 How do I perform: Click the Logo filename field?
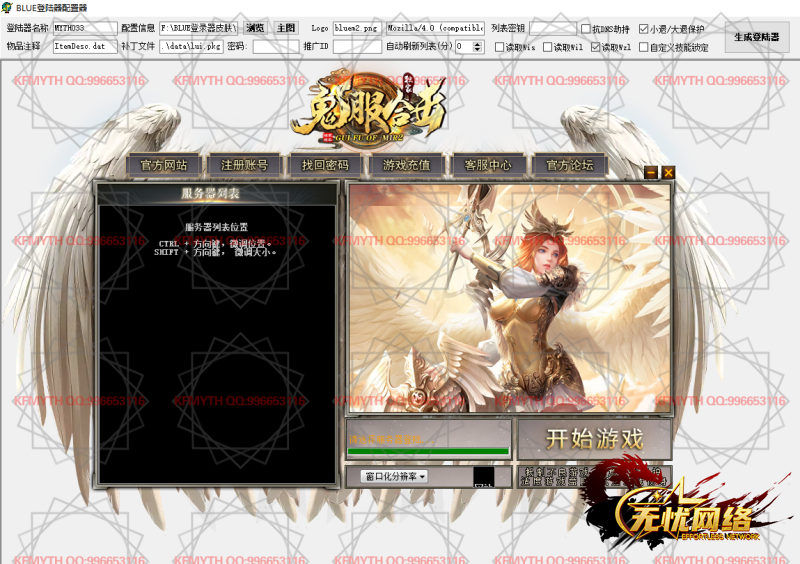coord(357,28)
